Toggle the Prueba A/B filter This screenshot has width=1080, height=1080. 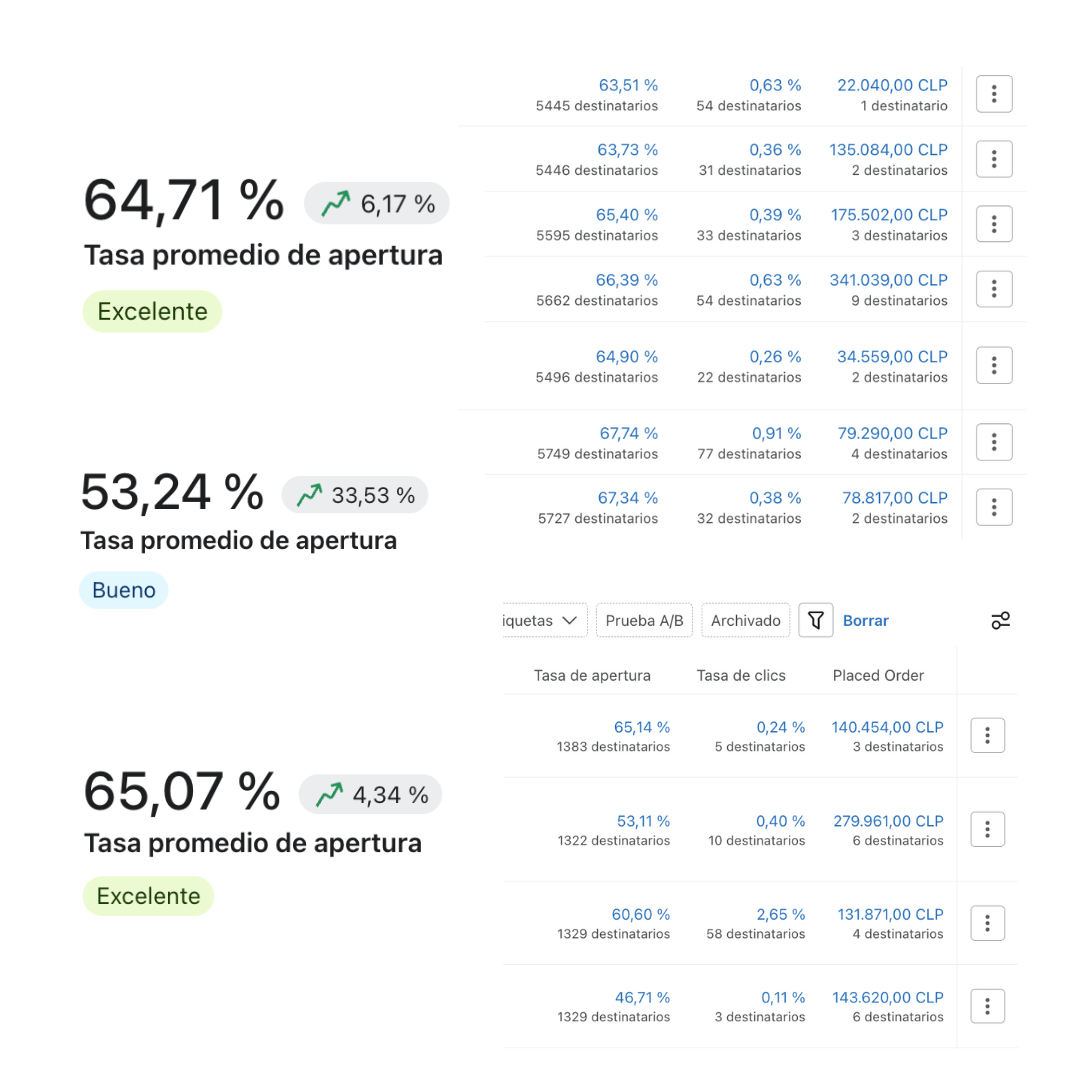point(645,620)
